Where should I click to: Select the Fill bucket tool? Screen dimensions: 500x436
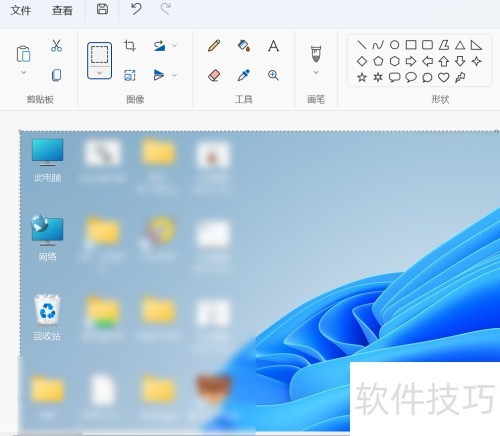[244, 46]
